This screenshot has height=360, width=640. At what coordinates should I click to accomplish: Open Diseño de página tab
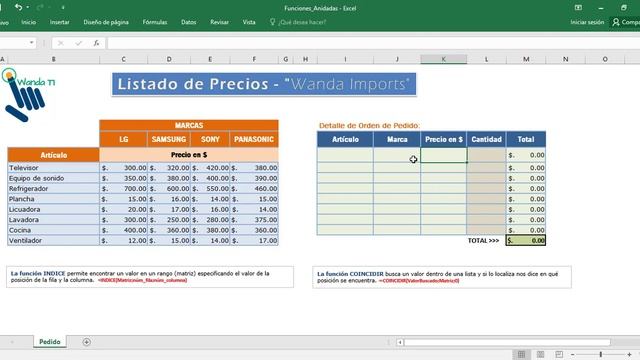[x=106, y=22]
